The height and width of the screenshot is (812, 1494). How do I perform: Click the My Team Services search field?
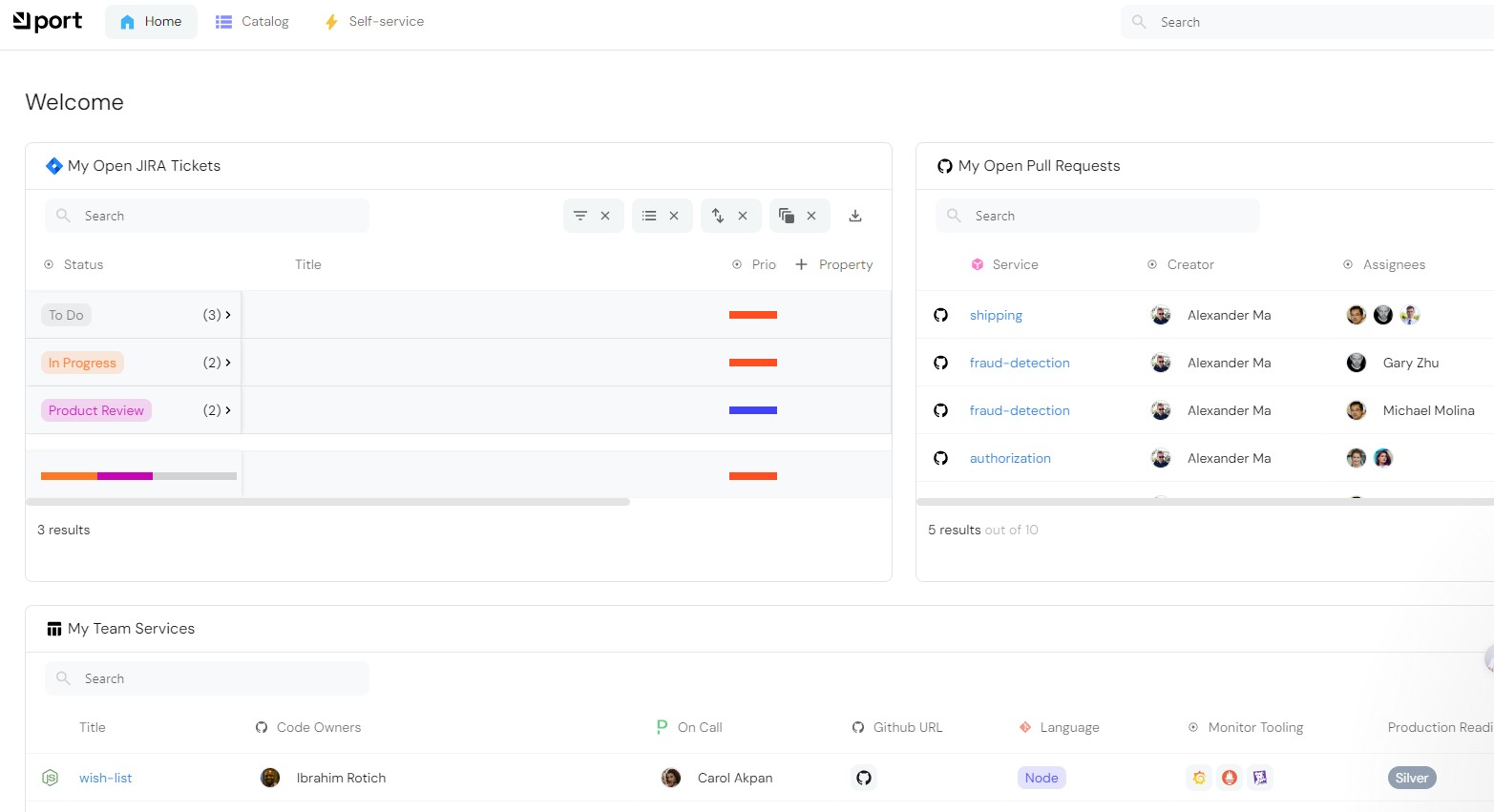[207, 678]
